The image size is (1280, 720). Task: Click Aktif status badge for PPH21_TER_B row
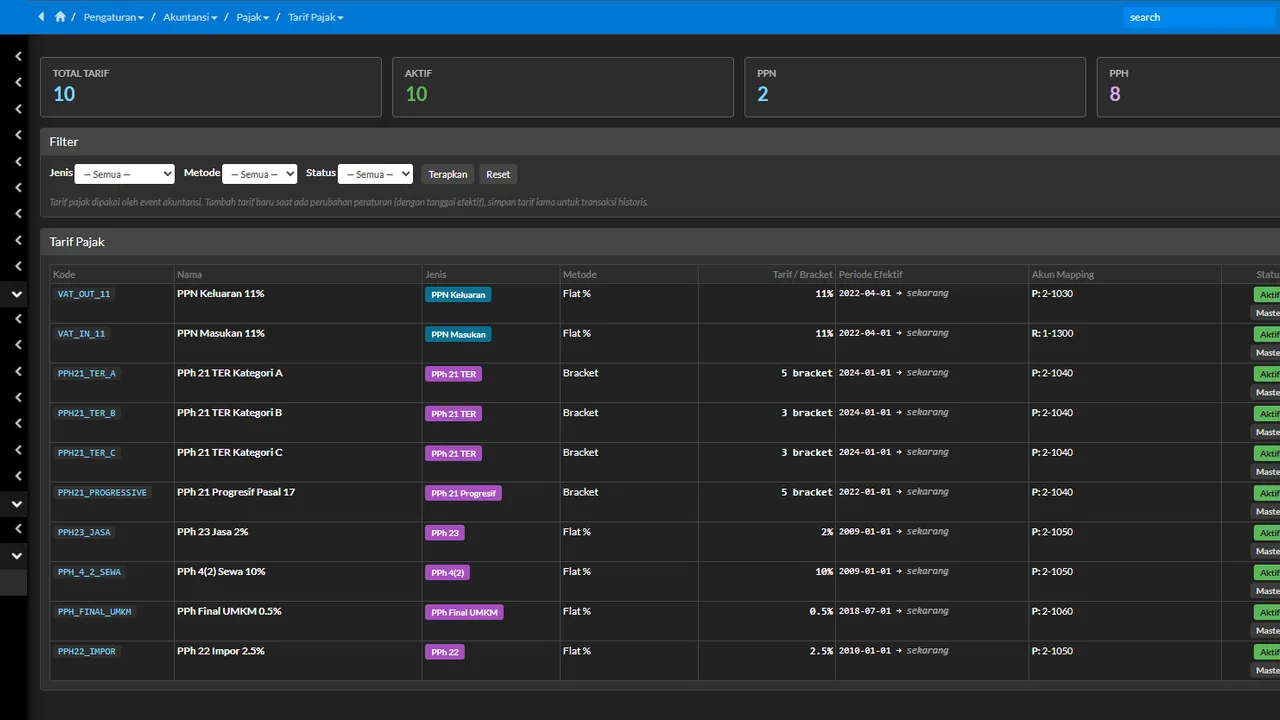[1267, 414]
